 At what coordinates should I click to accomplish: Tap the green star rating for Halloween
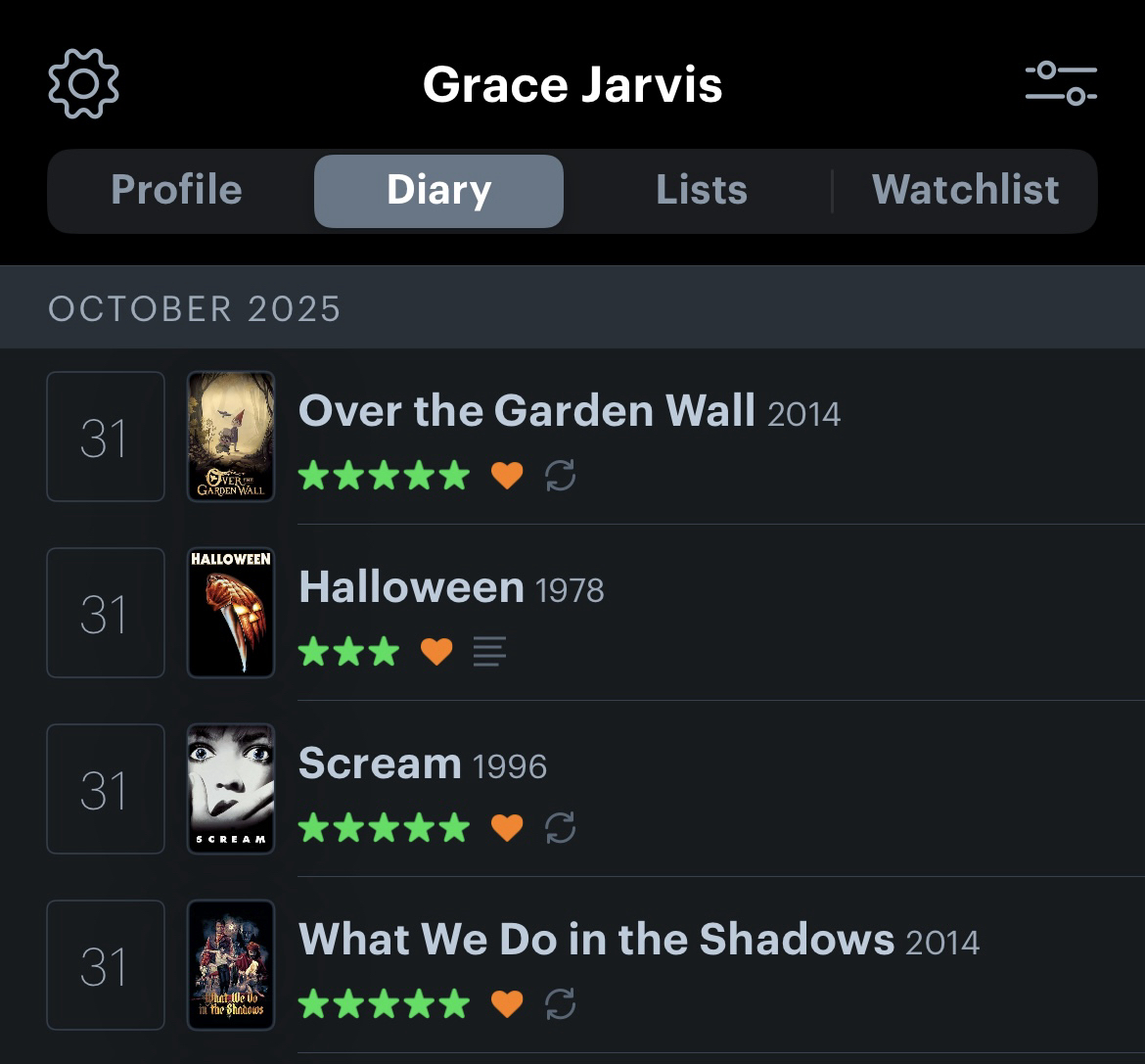click(x=348, y=651)
